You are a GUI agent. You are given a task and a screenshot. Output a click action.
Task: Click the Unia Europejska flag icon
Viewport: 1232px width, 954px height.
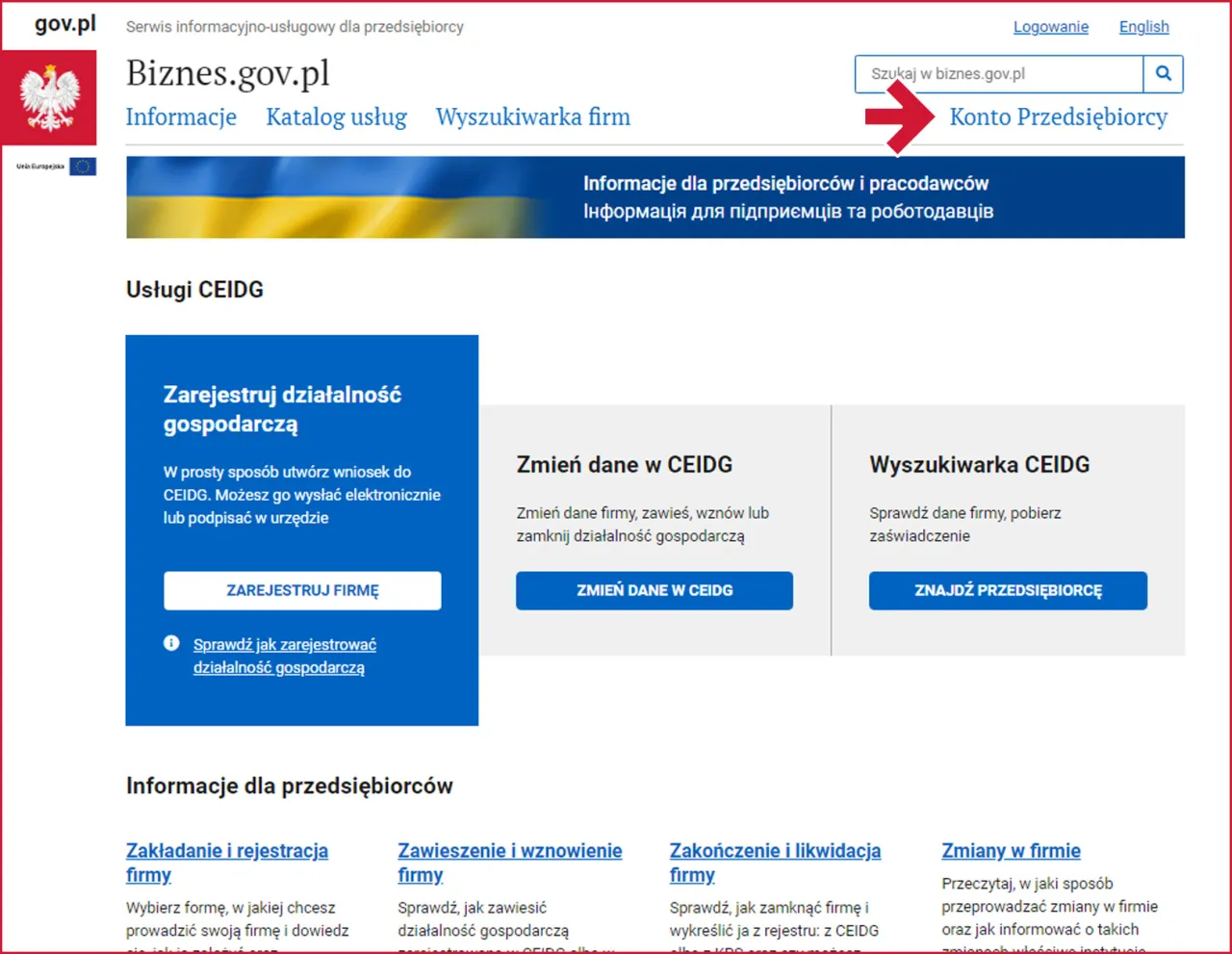(x=85, y=166)
